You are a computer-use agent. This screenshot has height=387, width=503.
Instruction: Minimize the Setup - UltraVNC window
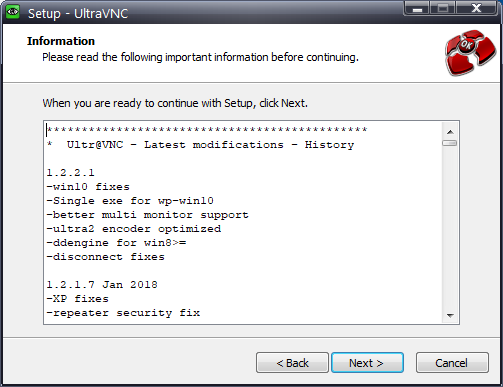[417, 8]
